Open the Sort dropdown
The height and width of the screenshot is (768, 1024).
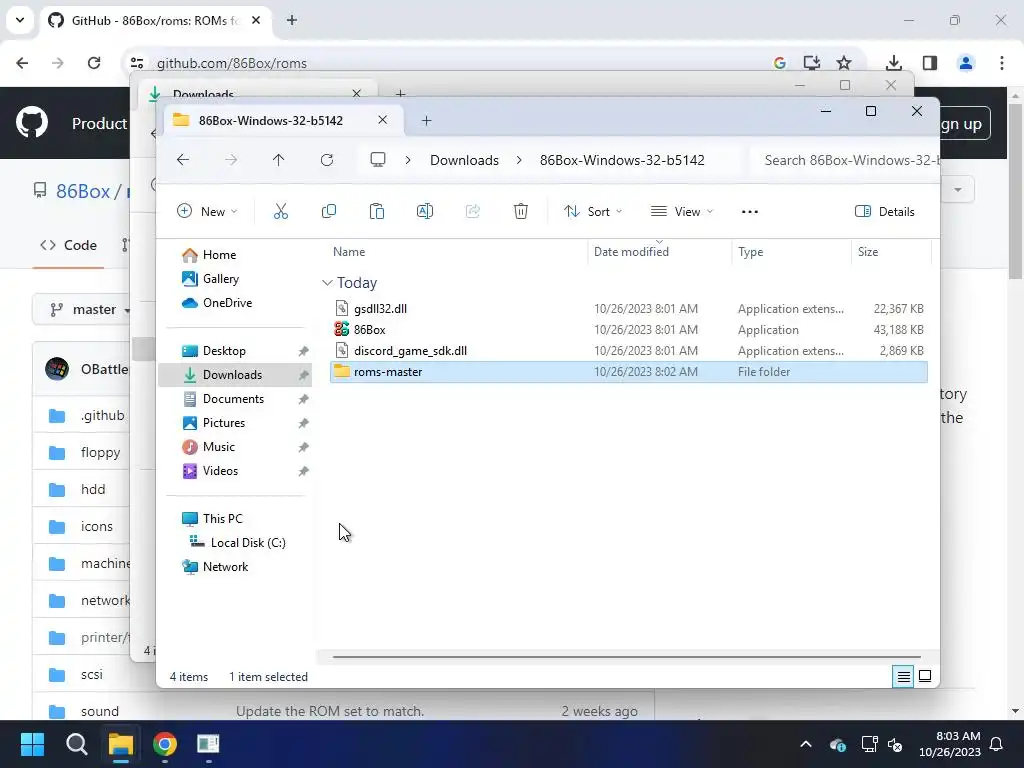(593, 212)
